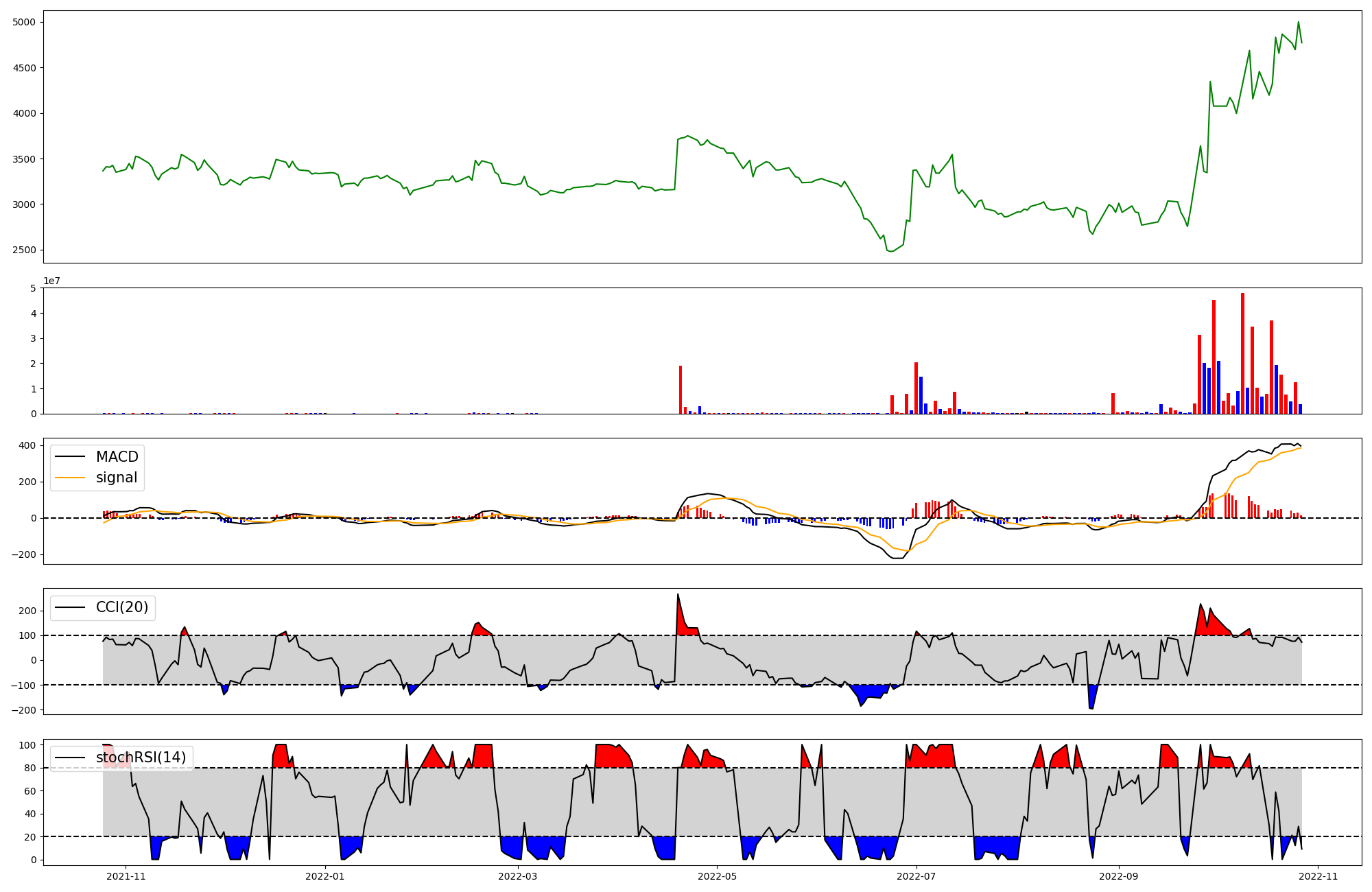1372x892 pixels.
Task: Click the red volume bar in late April 2022
Action: [x=681, y=389]
